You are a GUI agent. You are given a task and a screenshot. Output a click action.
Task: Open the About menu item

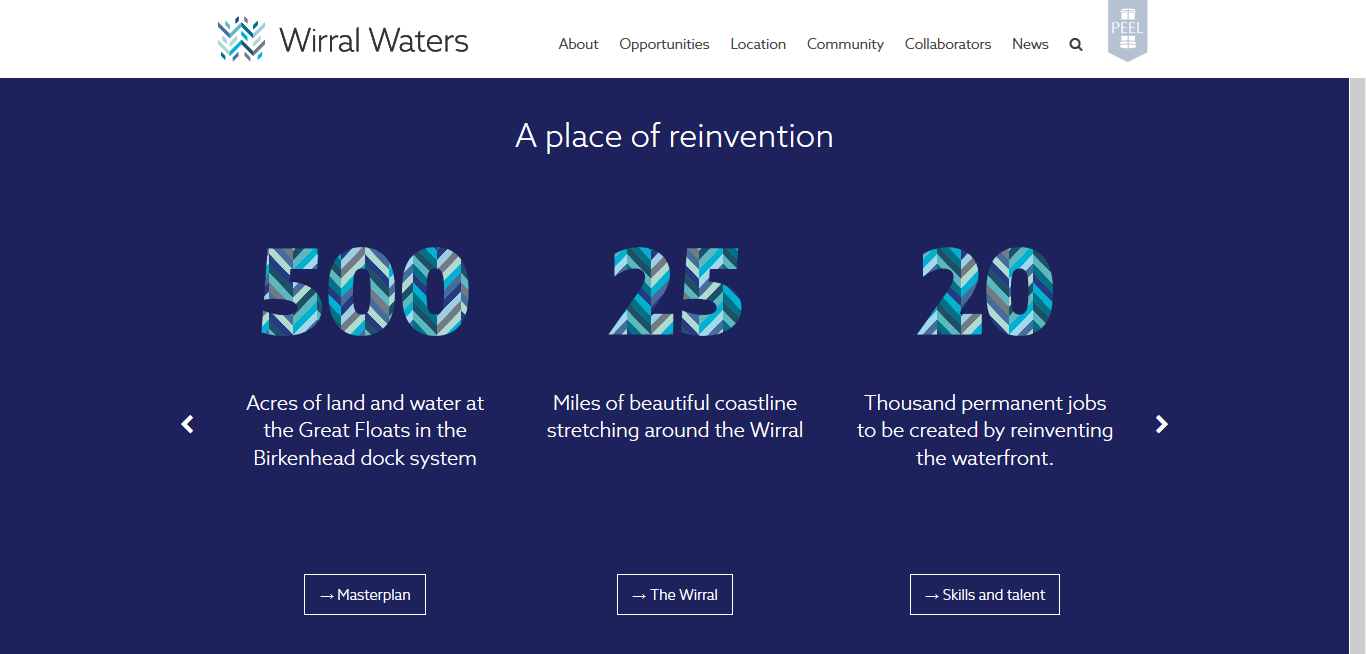(x=578, y=44)
